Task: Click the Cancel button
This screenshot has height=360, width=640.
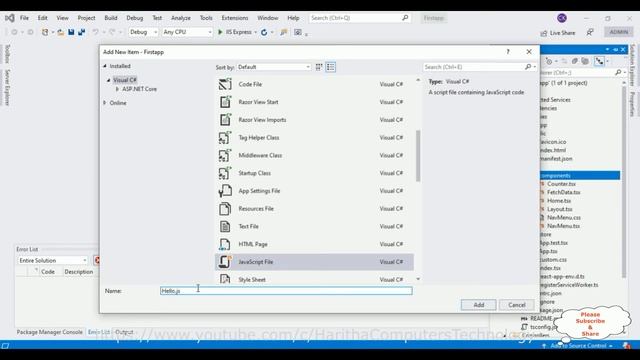Action: 517,305
